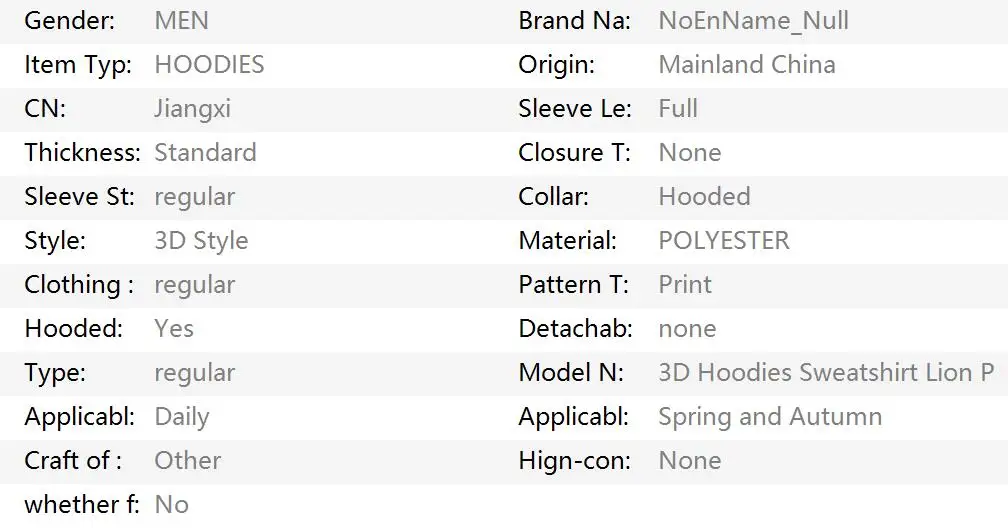Click the Daily applicable scene value
1008x528 pixels.
pyautogui.click(x=181, y=417)
